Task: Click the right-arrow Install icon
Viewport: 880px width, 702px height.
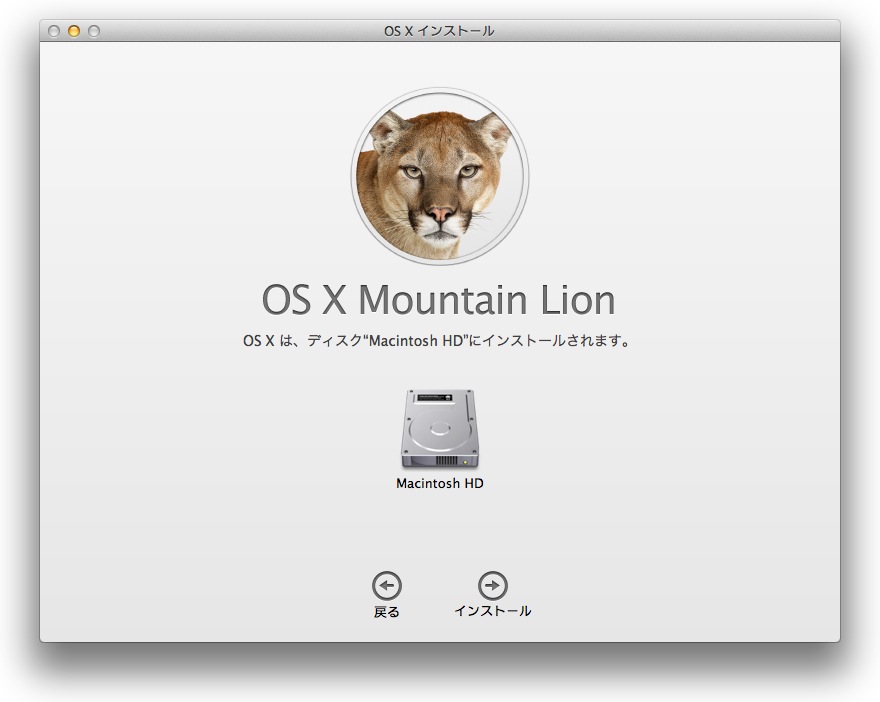Action: 492,586
